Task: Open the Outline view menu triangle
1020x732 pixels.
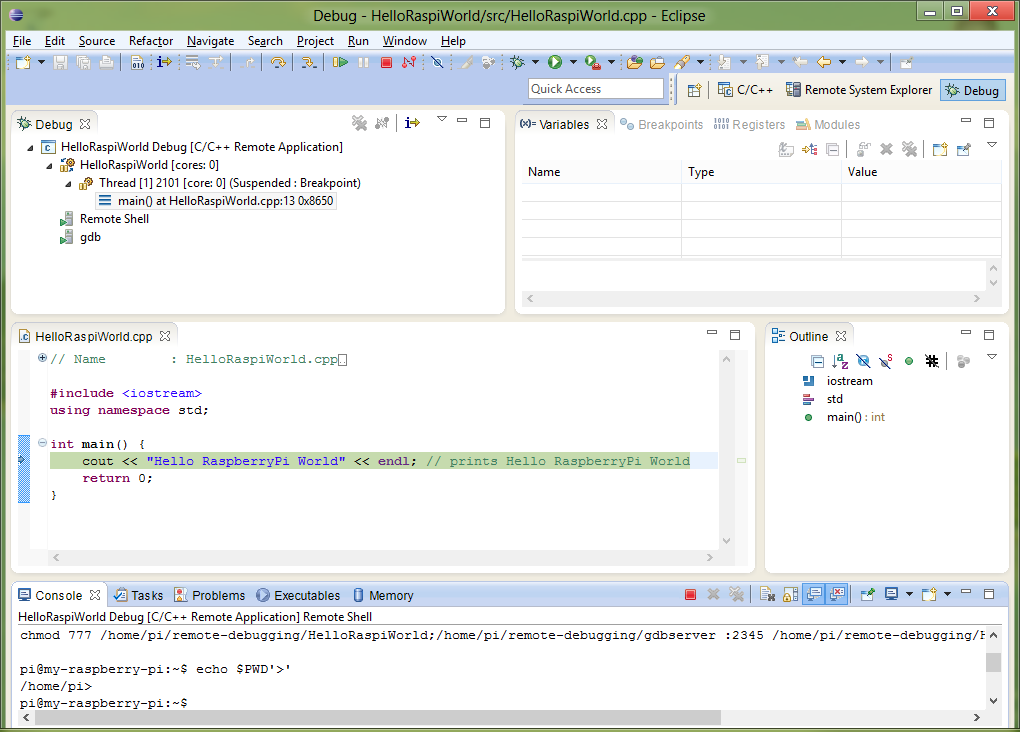Action: [991, 357]
